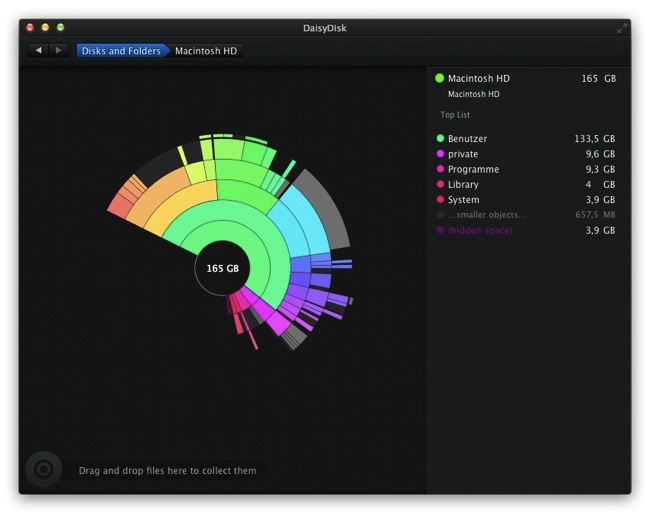The width and height of the screenshot is (650, 513).
Task: Click the magenta dot next to private
Action: 440,154
